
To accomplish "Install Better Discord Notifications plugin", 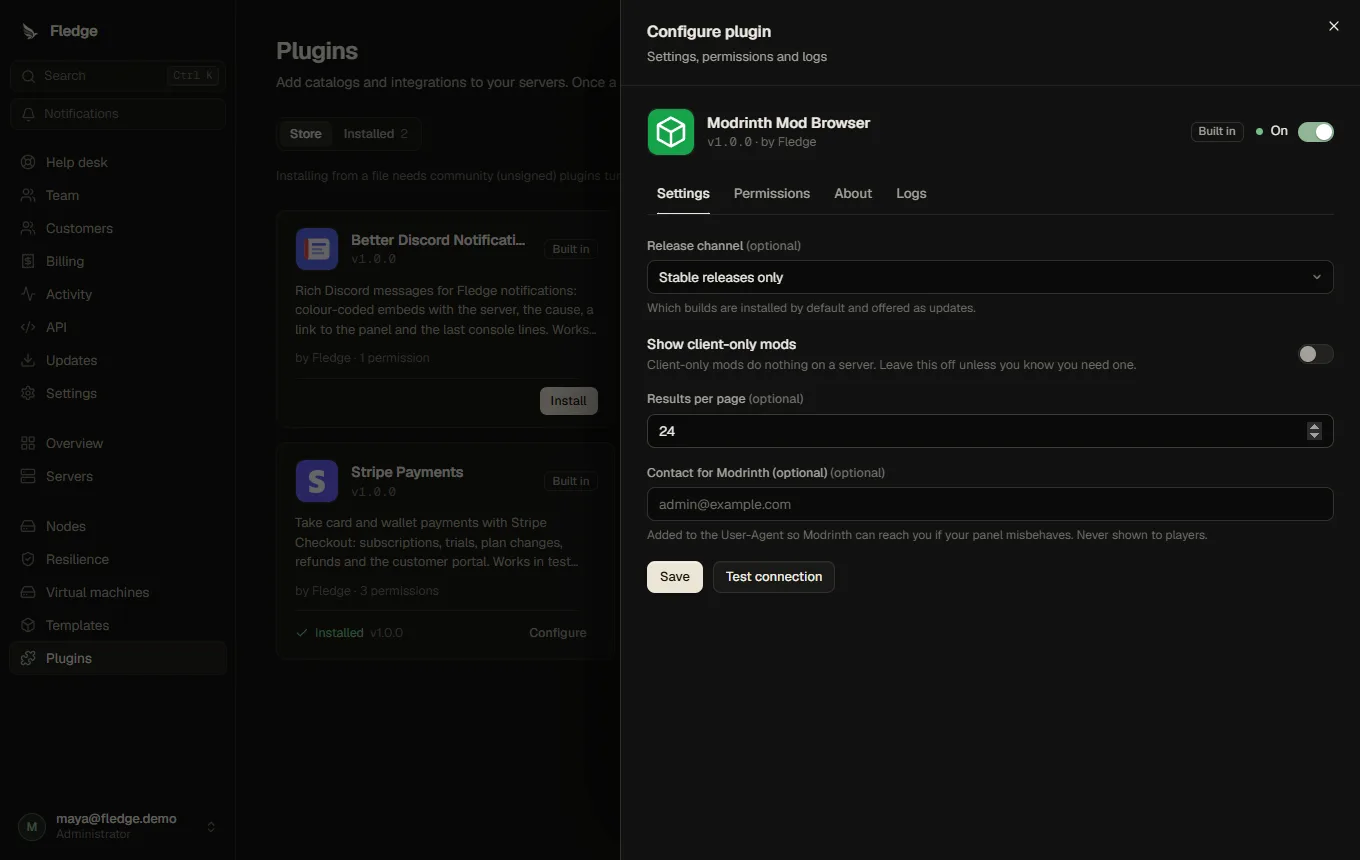I will [x=568, y=401].
